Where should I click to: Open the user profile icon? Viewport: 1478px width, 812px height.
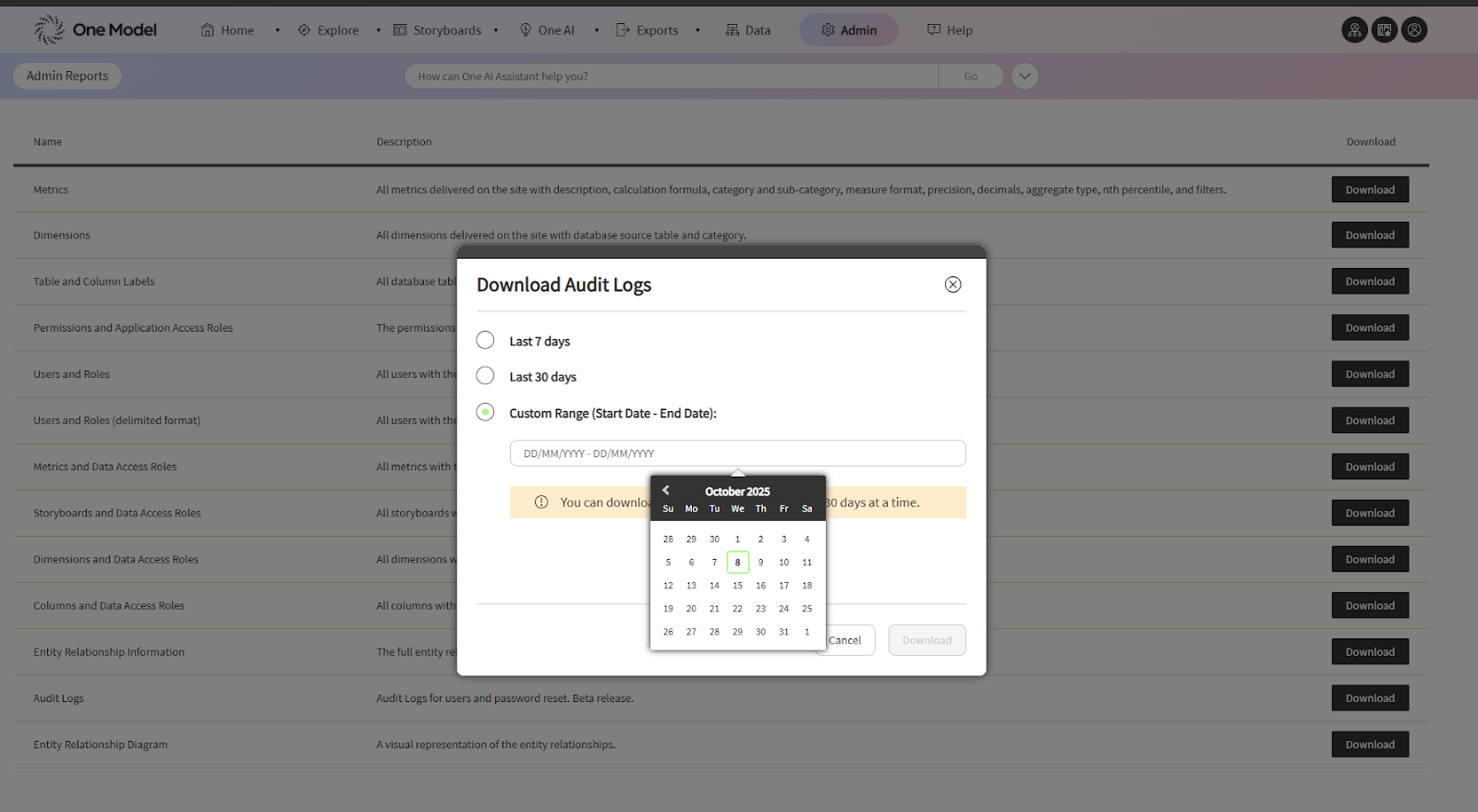pyautogui.click(x=1413, y=30)
